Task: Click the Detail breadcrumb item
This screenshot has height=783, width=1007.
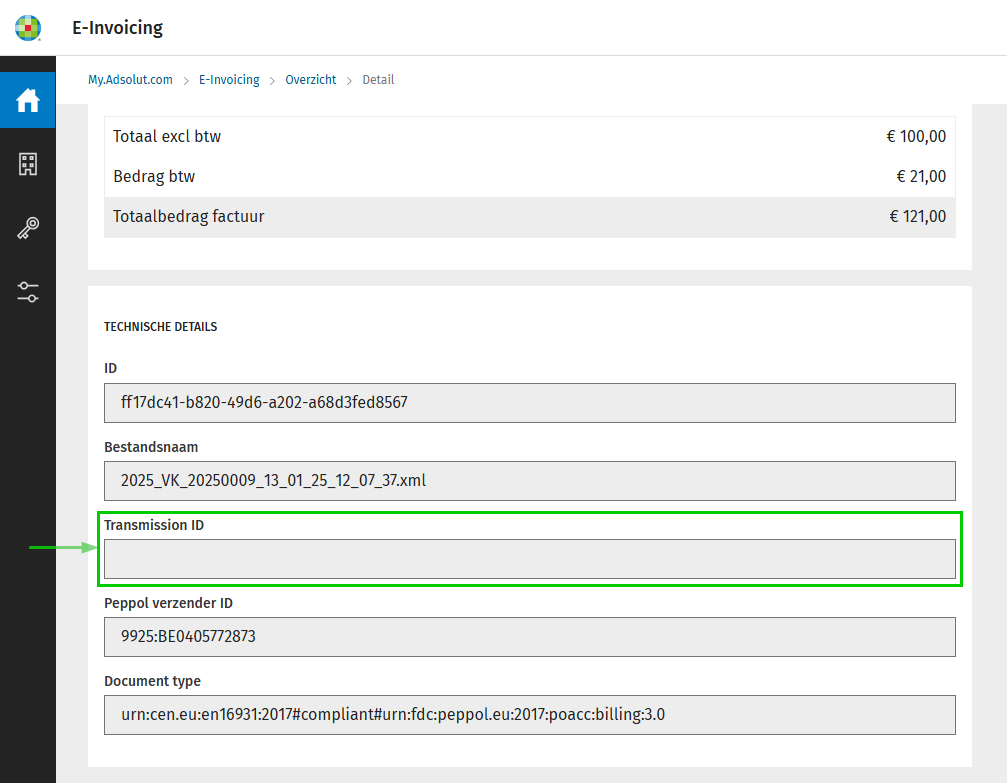Action: pos(378,80)
